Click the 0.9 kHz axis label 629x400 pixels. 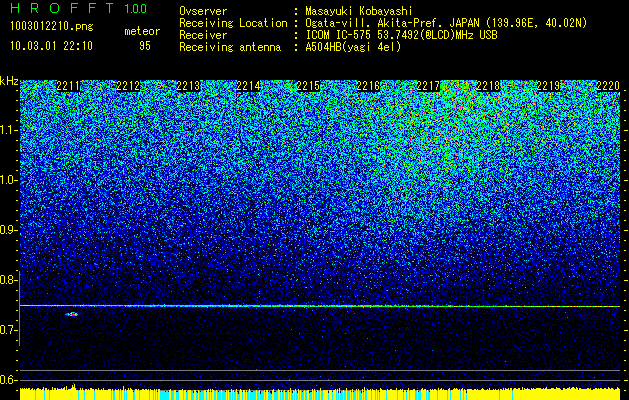[x=8, y=230]
